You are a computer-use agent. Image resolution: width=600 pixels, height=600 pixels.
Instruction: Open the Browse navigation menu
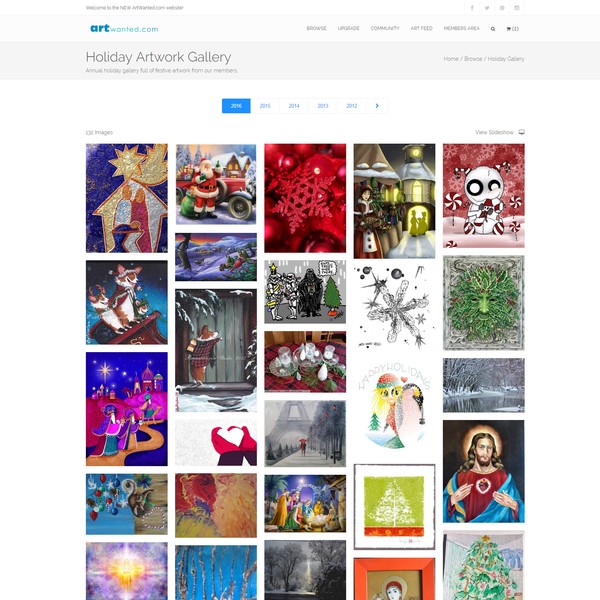[x=316, y=28]
